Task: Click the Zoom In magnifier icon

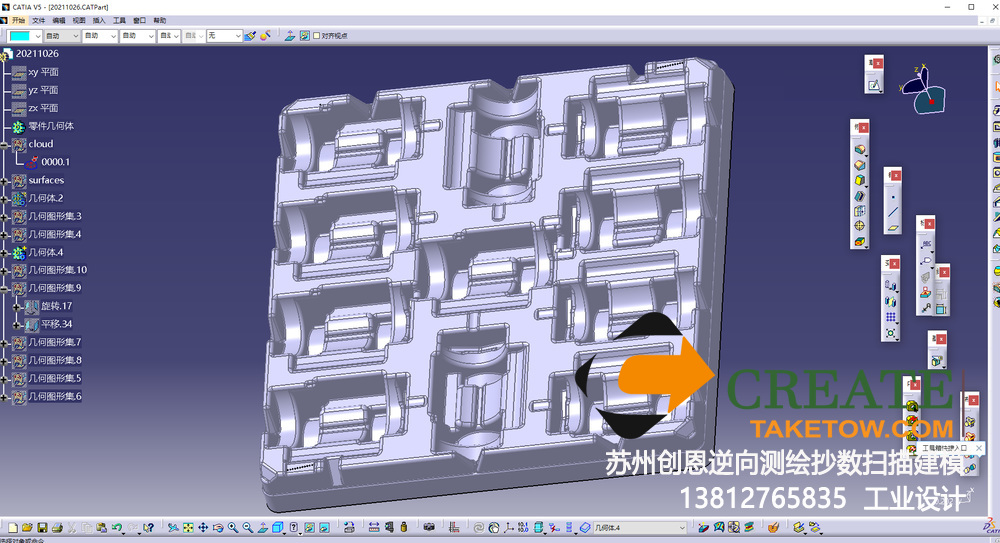Action: 232,527
